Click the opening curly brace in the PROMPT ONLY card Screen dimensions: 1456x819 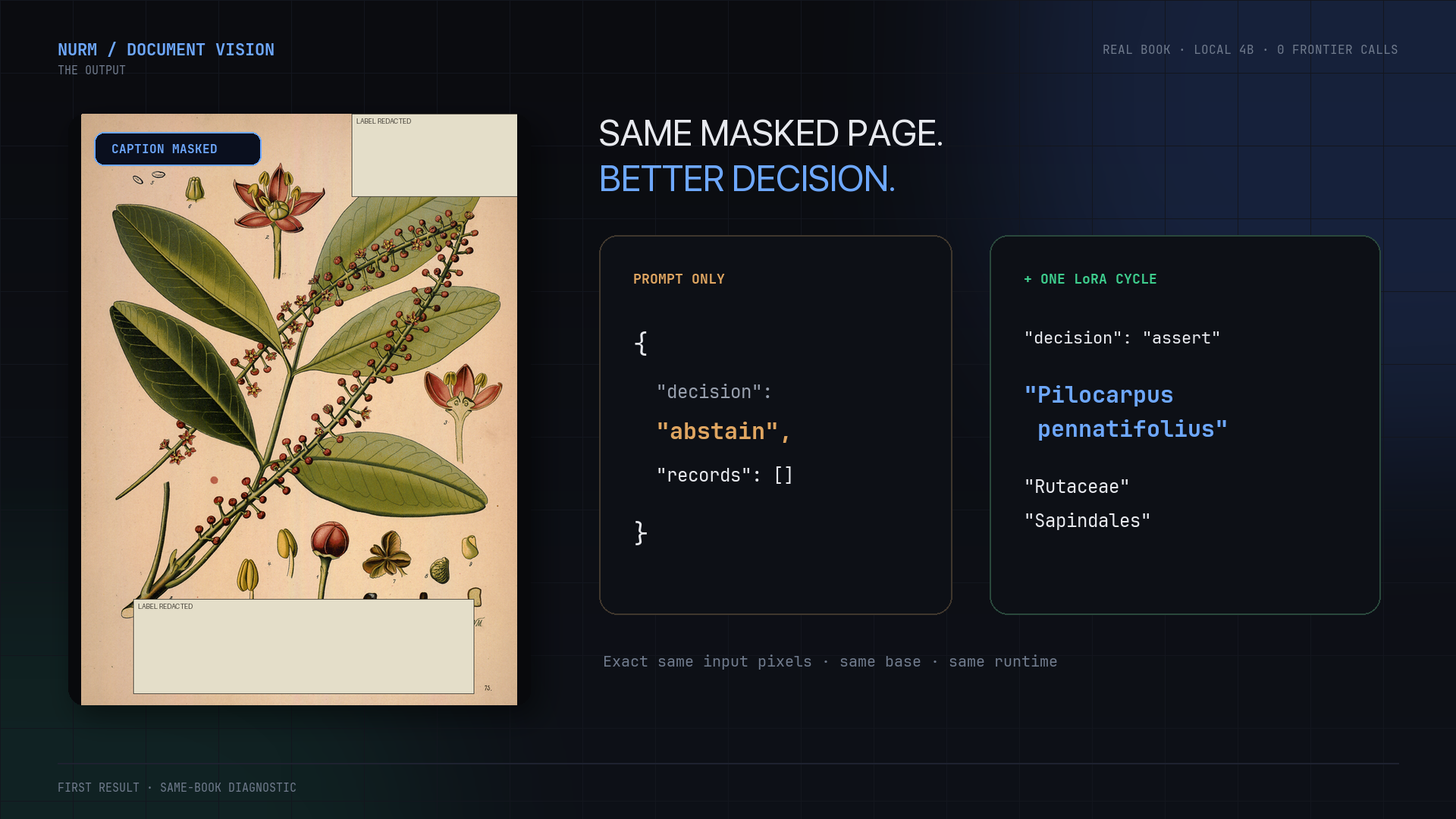tap(641, 344)
